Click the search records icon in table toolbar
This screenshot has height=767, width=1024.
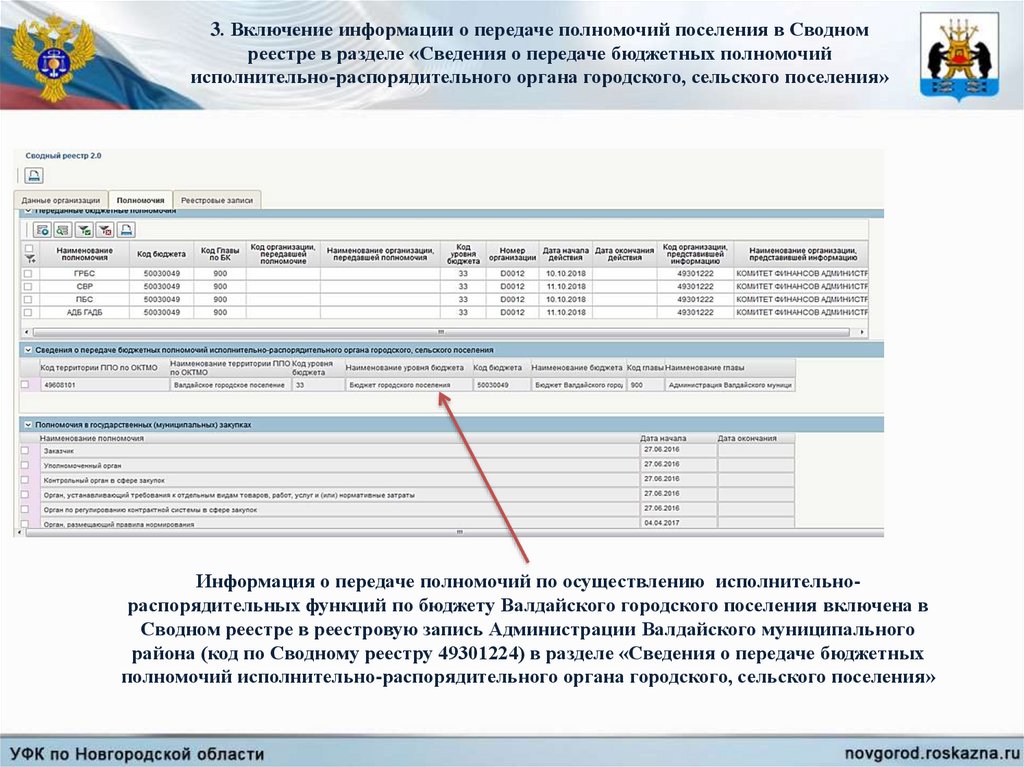coord(62,229)
